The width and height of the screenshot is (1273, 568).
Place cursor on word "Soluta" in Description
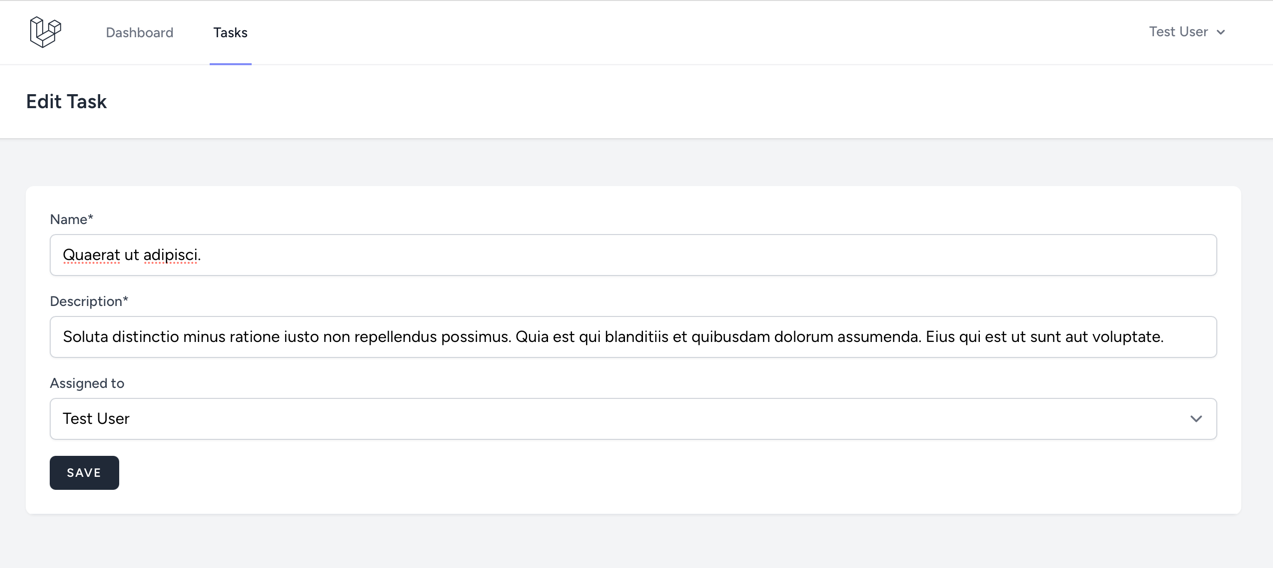85,337
